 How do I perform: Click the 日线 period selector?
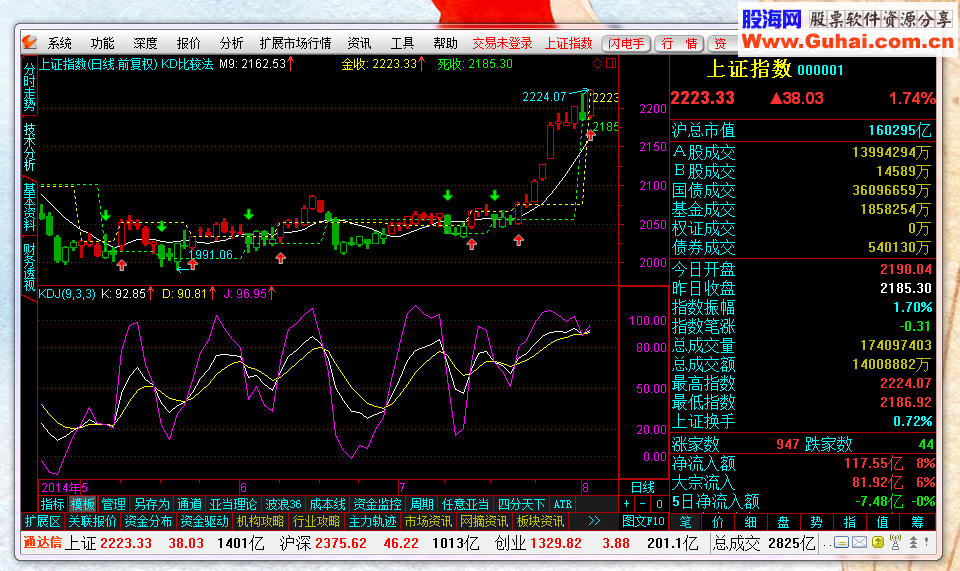click(x=643, y=487)
